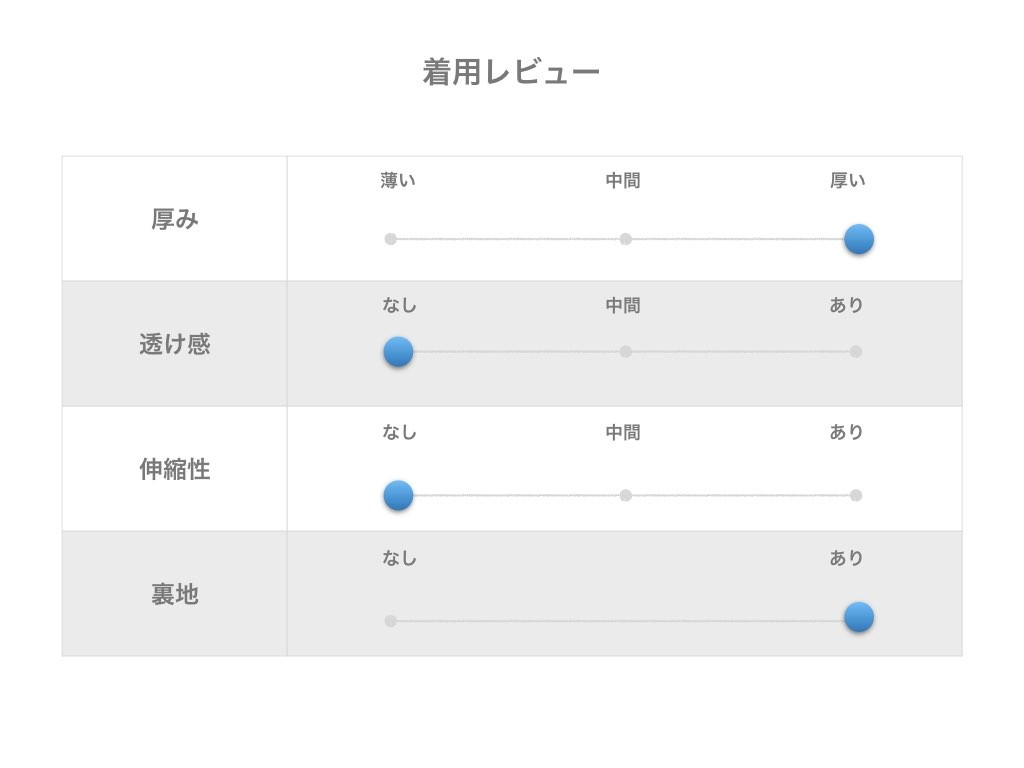Select the 厚み row header
This screenshot has width=1024, height=768.
pos(175,219)
